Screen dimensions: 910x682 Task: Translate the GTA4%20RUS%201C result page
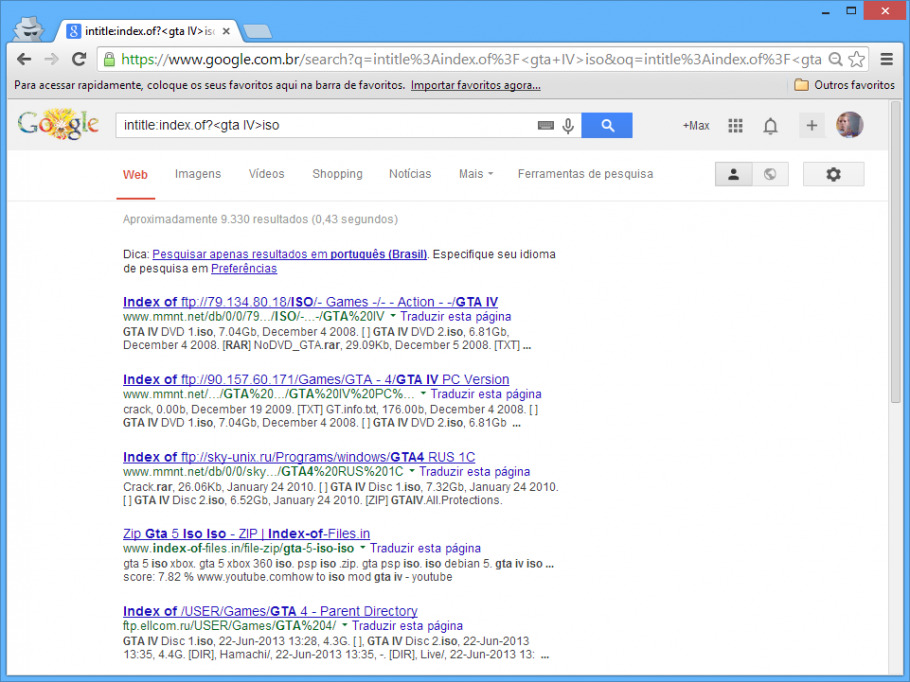pos(475,472)
